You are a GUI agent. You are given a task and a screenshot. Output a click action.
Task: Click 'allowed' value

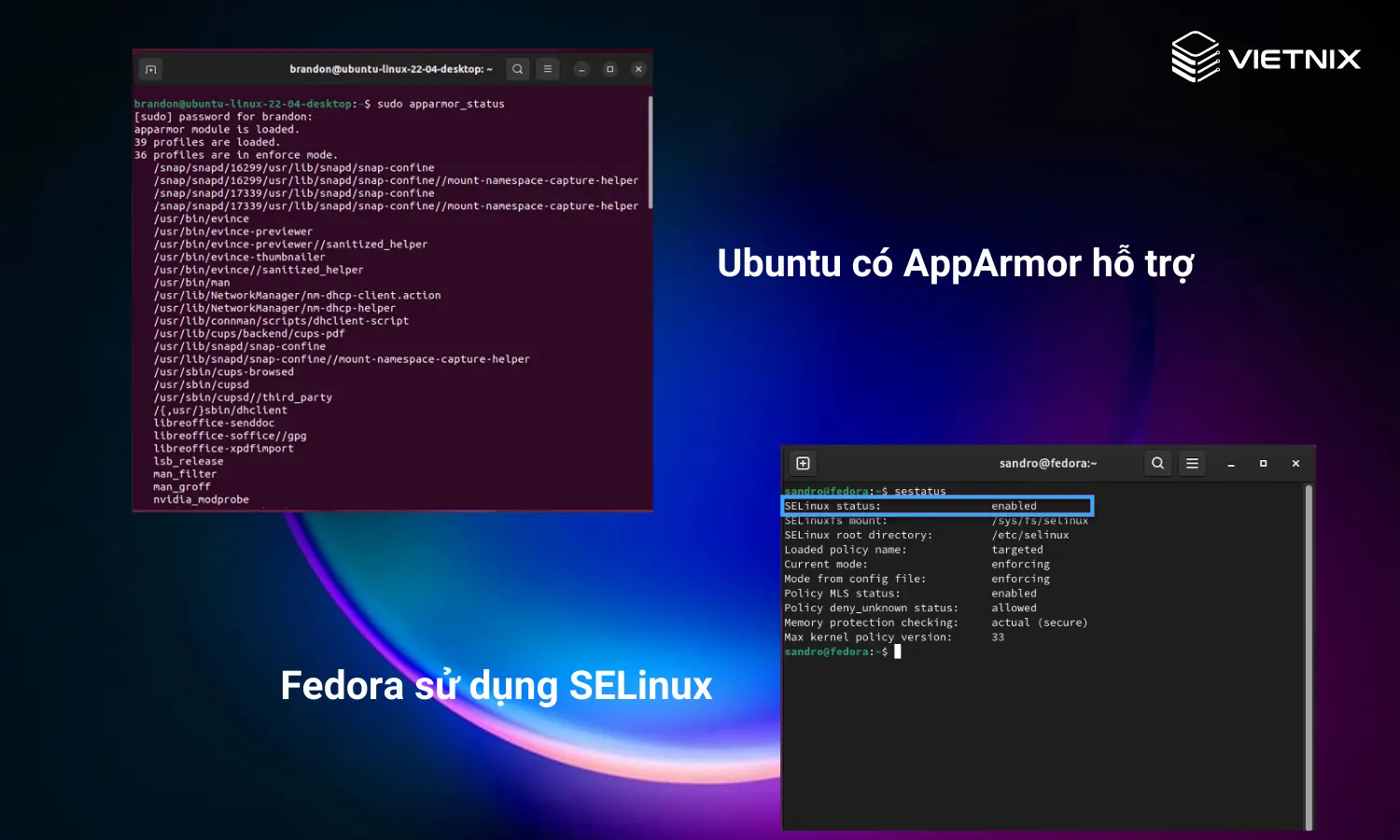pyautogui.click(x=1014, y=609)
